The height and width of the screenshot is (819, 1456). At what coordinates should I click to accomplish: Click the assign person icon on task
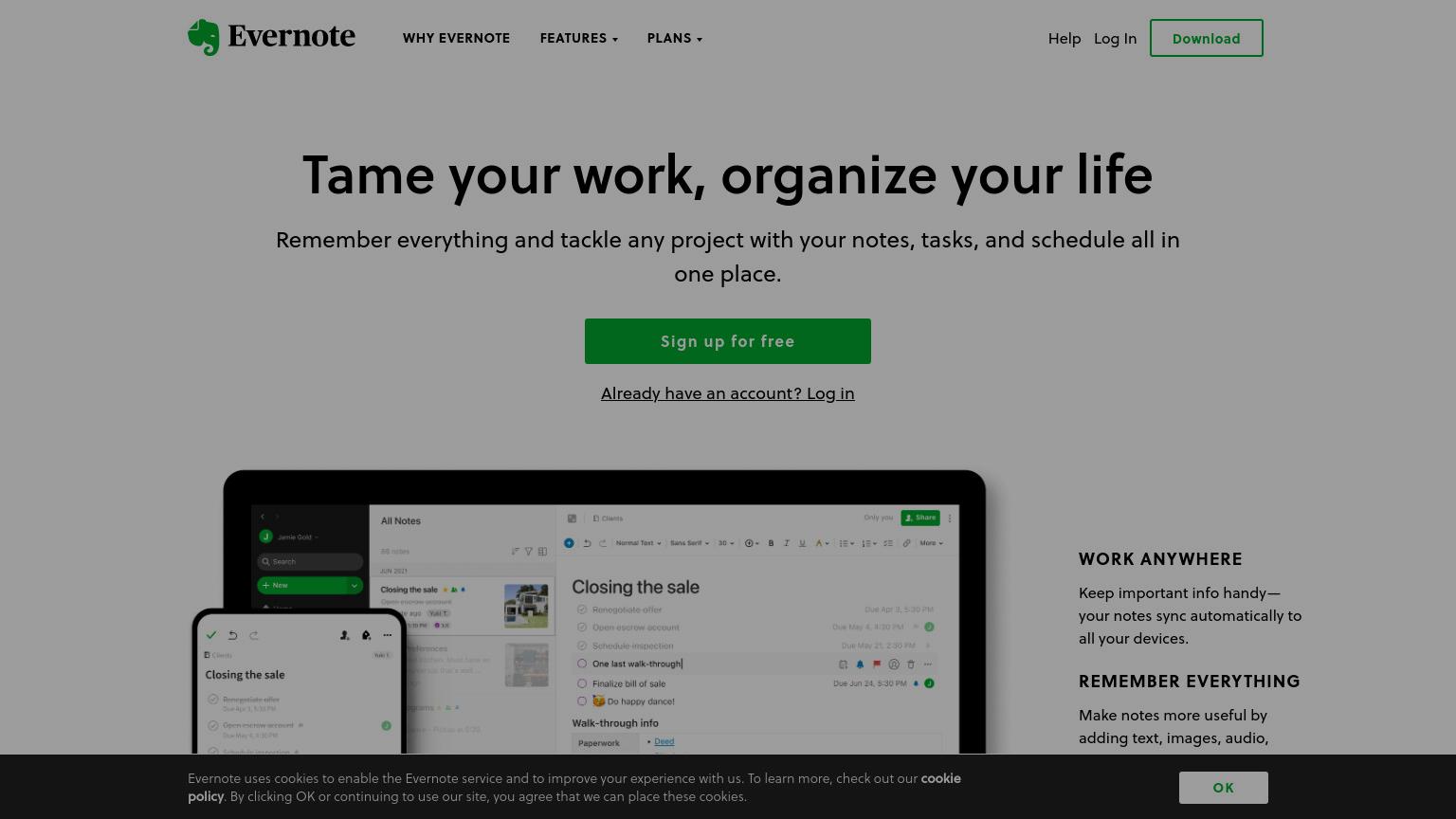click(894, 664)
